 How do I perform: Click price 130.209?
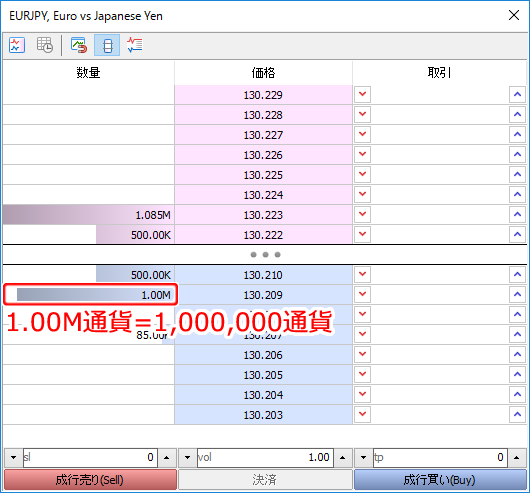(x=263, y=295)
